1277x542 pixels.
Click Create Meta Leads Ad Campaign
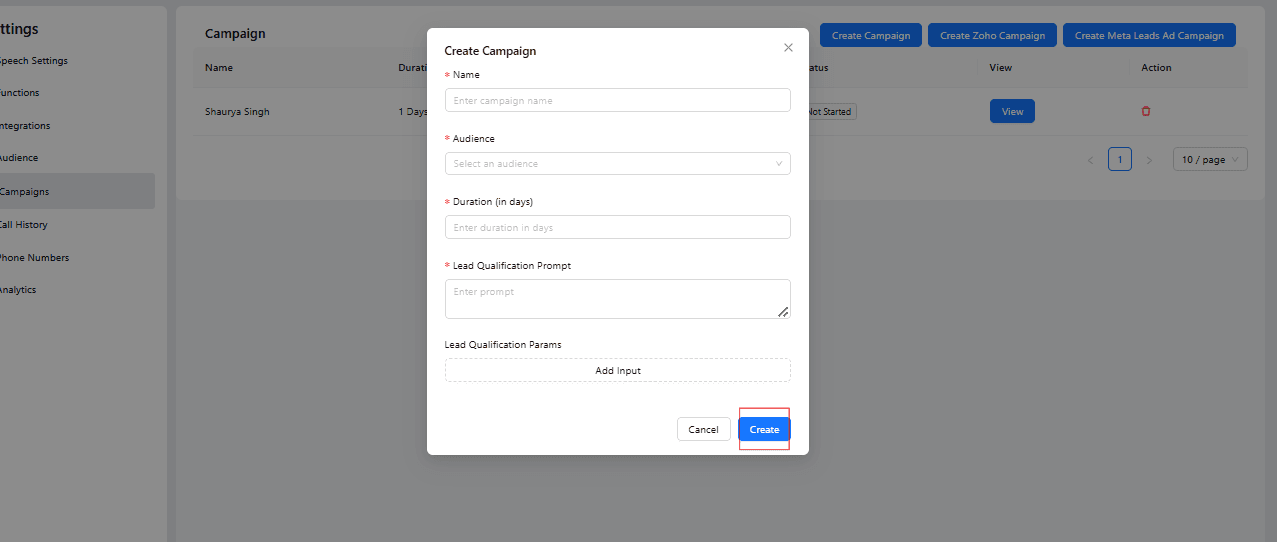pyautogui.click(x=1148, y=35)
